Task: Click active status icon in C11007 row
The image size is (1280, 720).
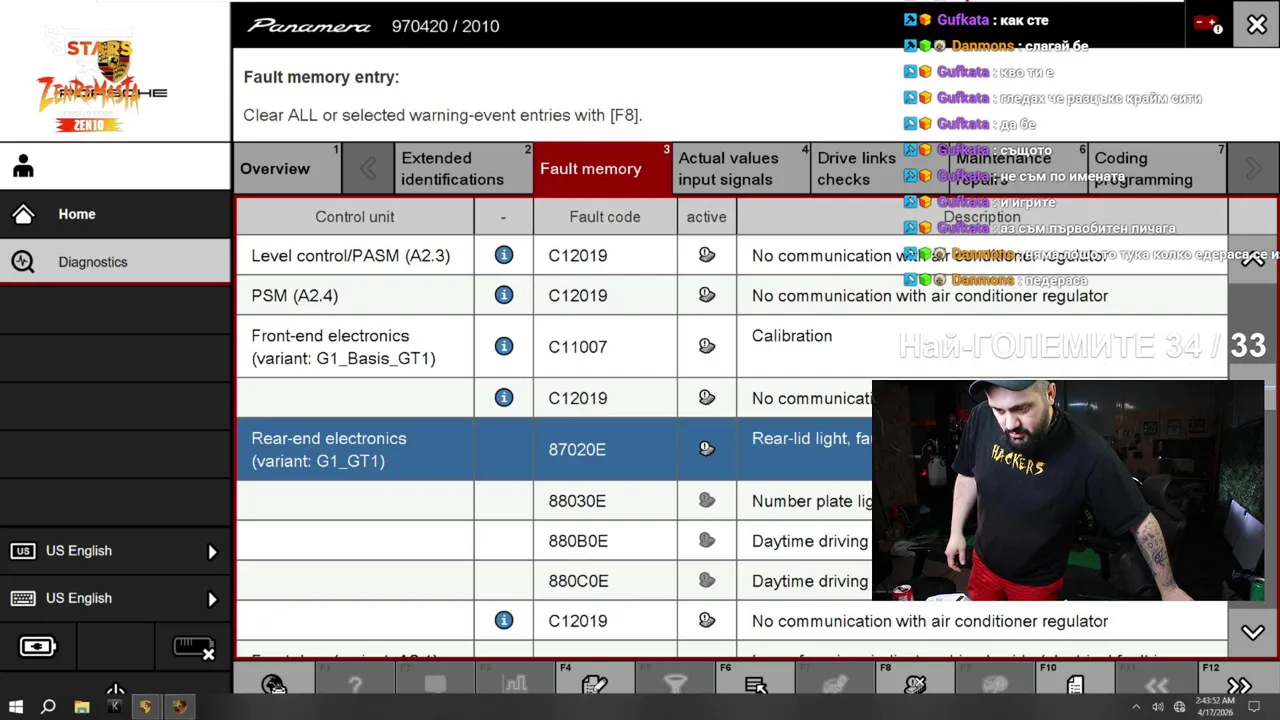Action: click(x=707, y=346)
